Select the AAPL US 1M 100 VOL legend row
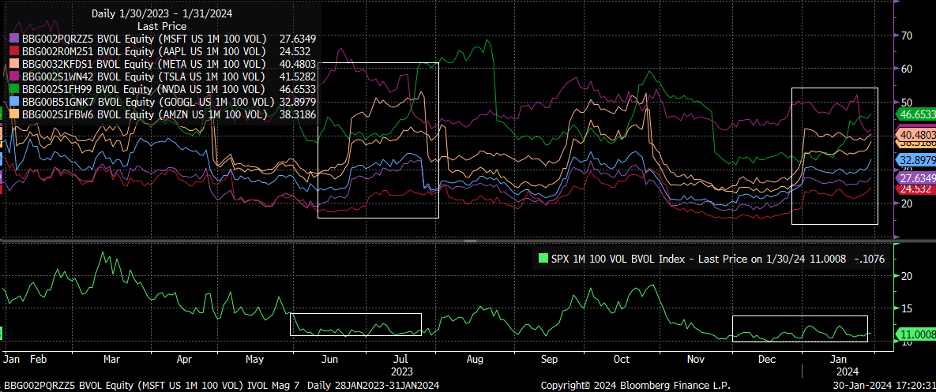Screen dimensions: 936x392 (164, 51)
